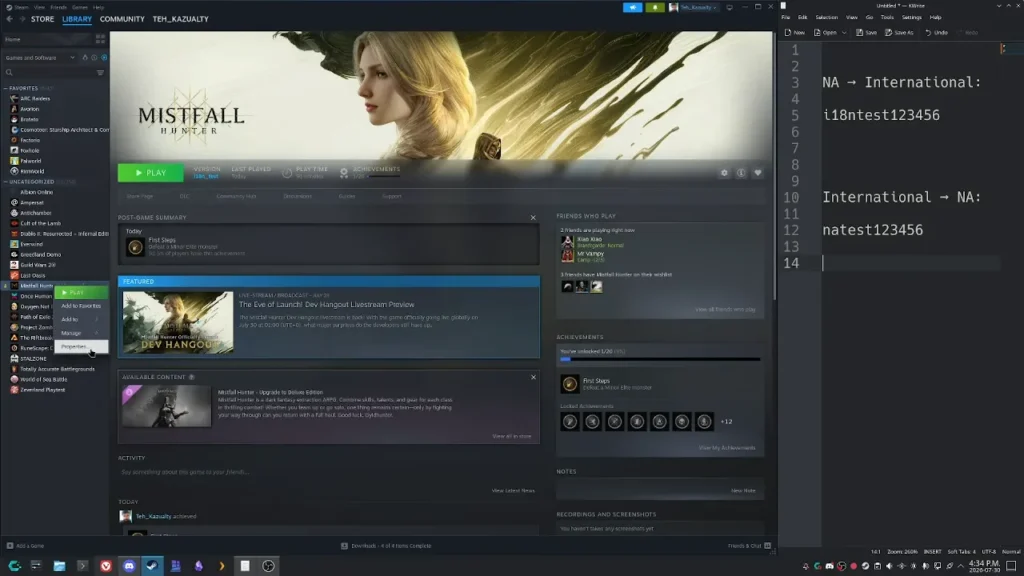Close the Available Content panel
Screen dimensions: 1024x576
[533, 377]
